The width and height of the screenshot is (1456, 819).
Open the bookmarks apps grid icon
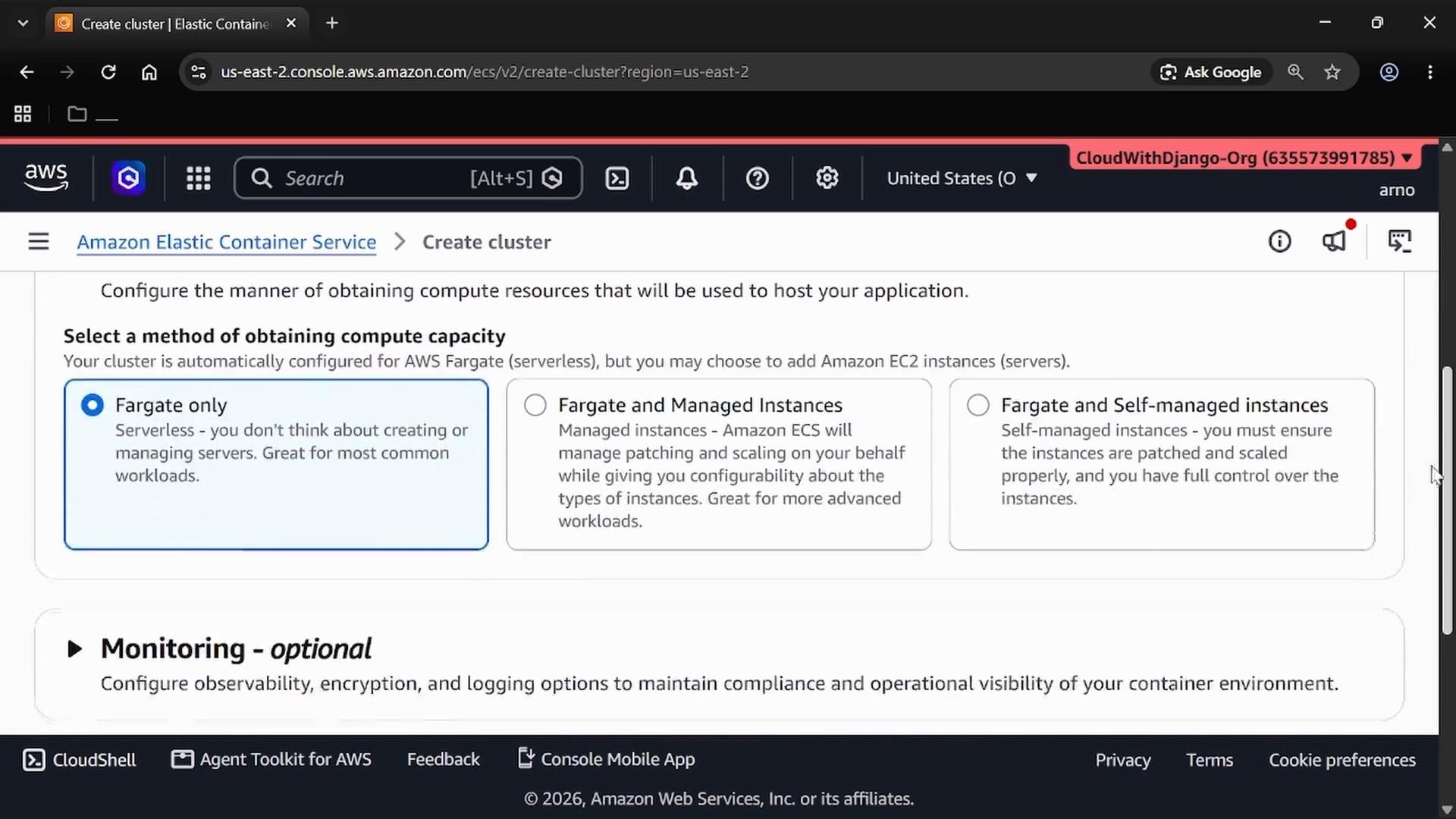[x=23, y=114]
